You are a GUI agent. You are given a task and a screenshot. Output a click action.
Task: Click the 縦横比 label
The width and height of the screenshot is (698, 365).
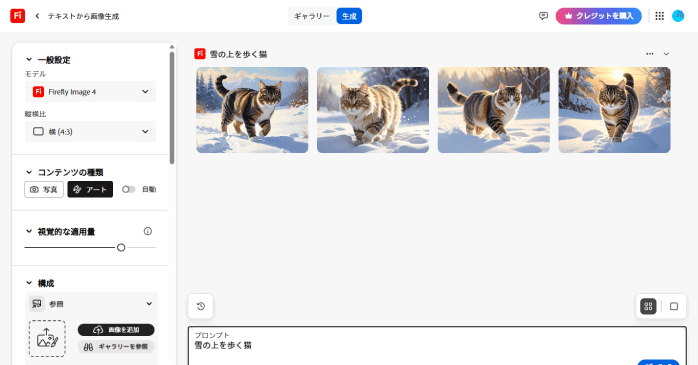[x=36, y=114]
